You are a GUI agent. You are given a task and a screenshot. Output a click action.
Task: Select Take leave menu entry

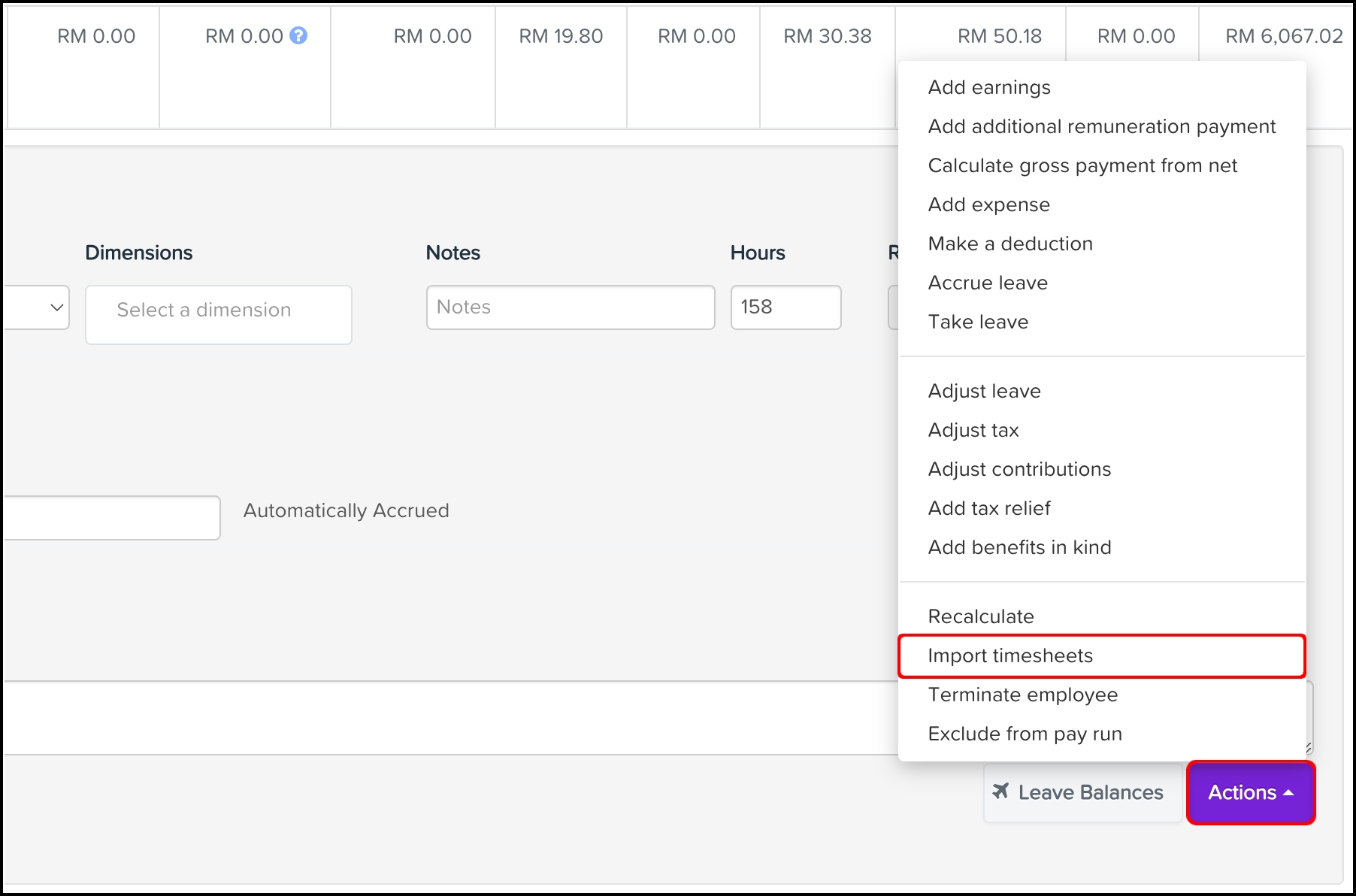[978, 322]
